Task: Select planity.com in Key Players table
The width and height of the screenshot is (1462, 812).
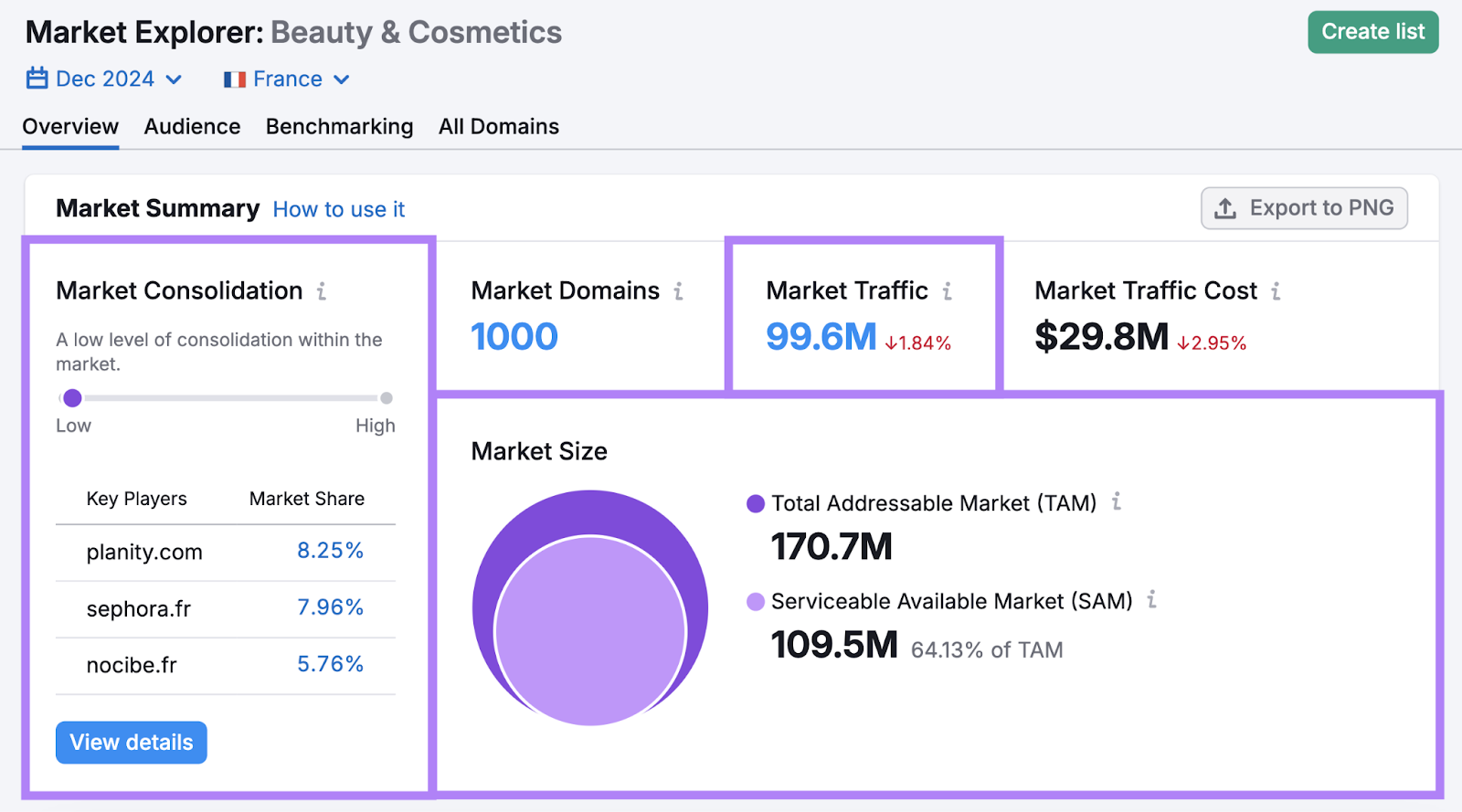Action: pyautogui.click(x=144, y=553)
